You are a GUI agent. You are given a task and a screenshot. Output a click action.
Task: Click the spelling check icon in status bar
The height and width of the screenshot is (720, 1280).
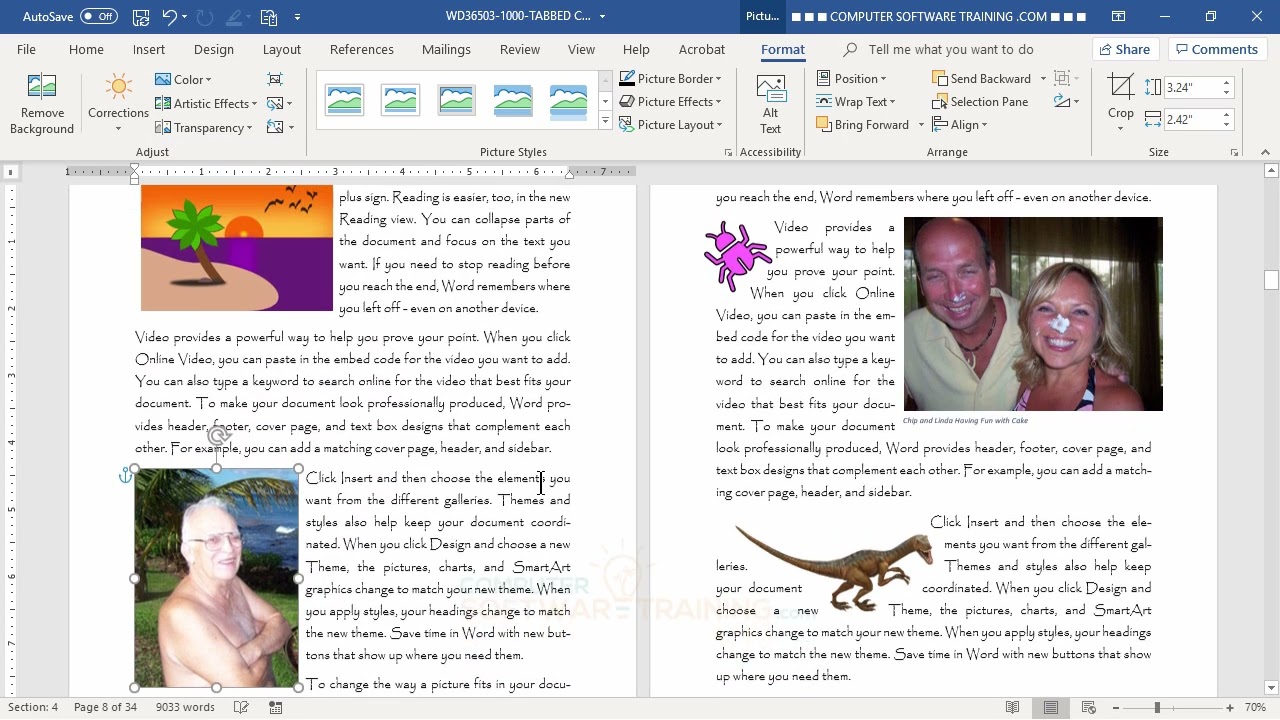(x=241, y=707)
